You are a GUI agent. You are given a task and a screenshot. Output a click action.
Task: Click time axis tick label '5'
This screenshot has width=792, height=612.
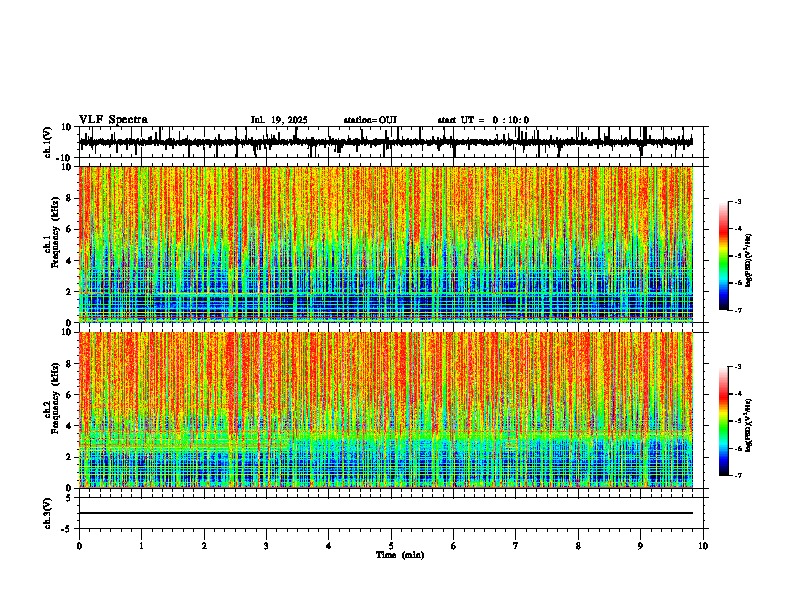click(391, 546)
